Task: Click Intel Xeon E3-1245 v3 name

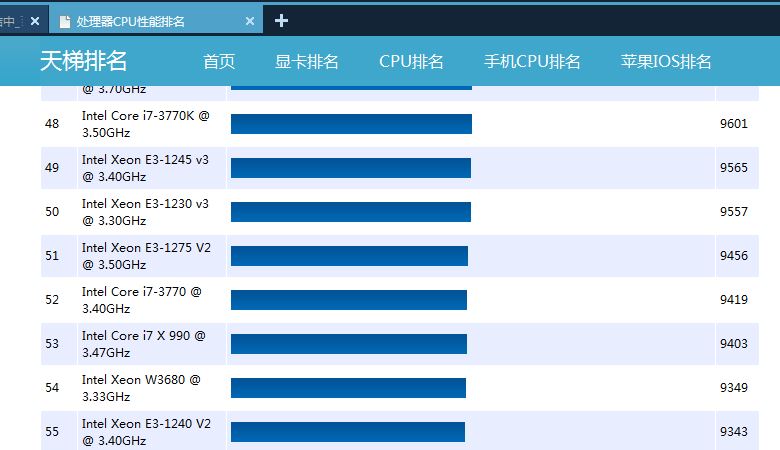Action: click(x=145, y=168)
